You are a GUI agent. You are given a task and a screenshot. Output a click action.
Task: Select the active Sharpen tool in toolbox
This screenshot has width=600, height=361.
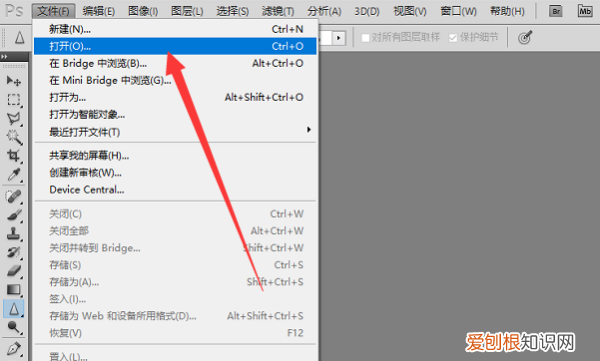pos(14,309)
